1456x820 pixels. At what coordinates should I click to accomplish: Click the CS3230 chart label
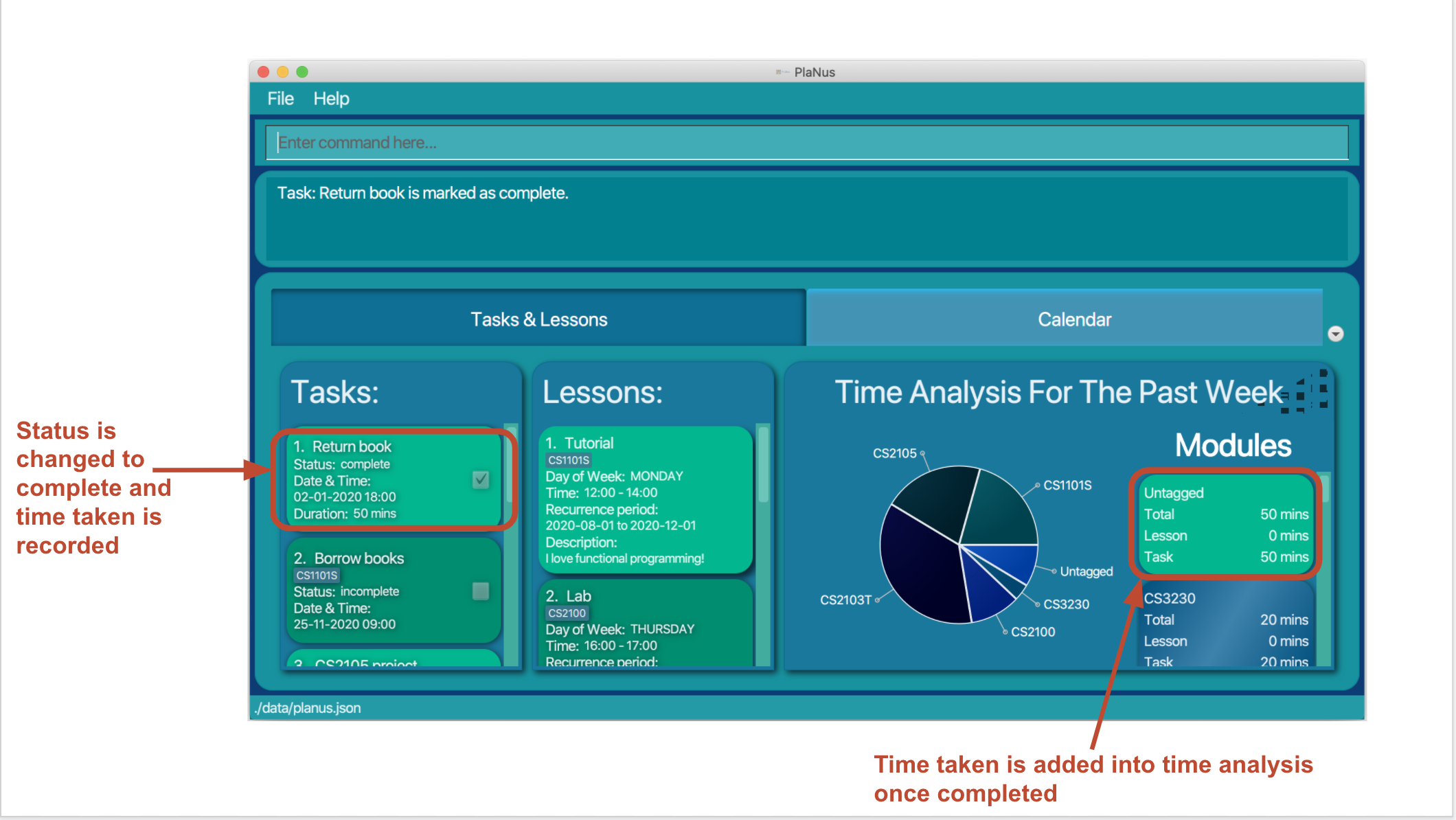click(x=1066, y=604)
